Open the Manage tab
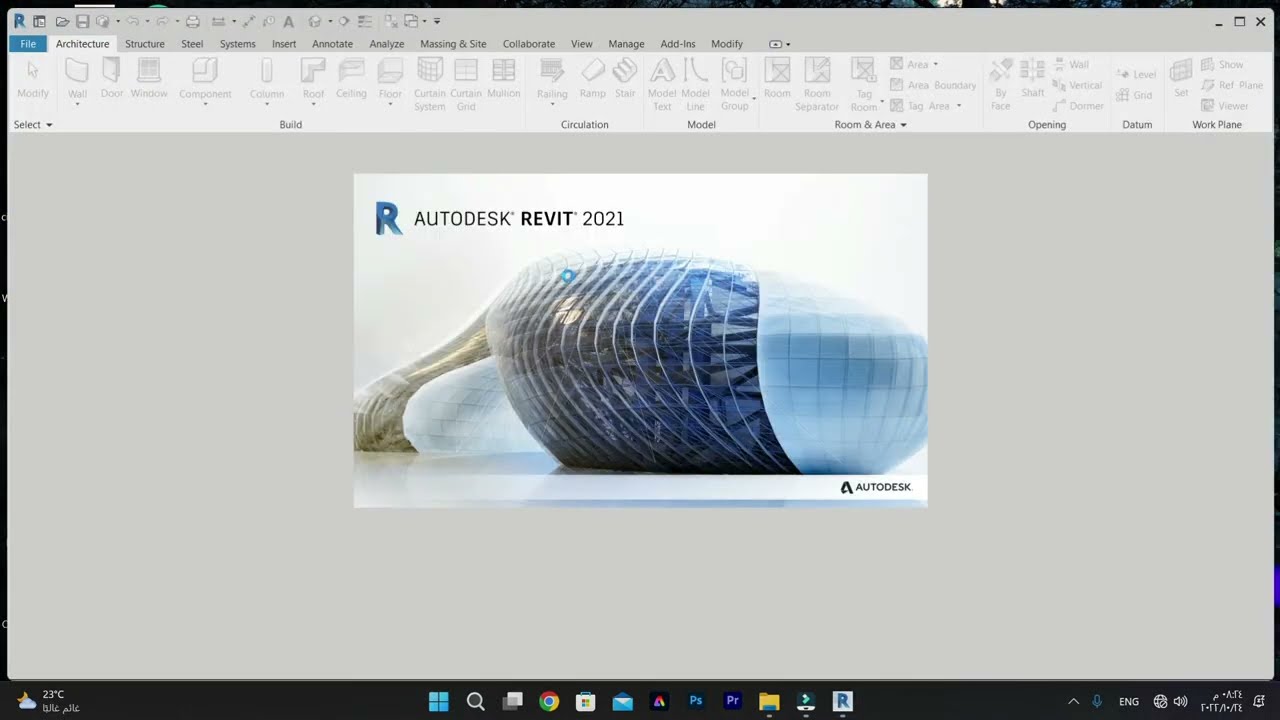Image resolution: width=1280 pixels, height=720 pixels. (x=626, y=44)
